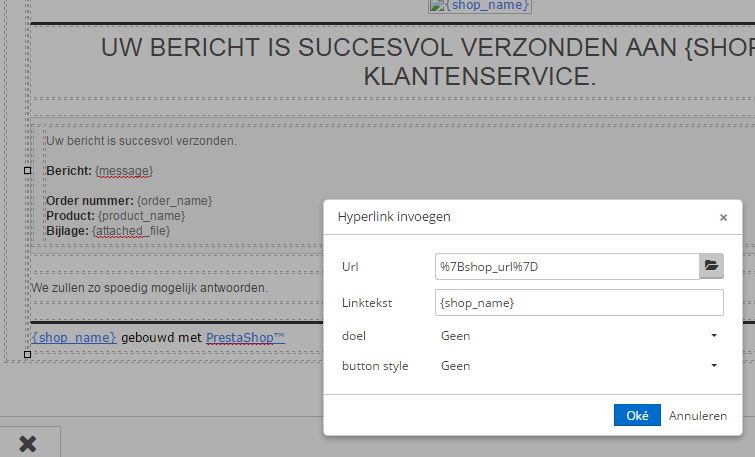The height and width of the screenshot is (457, 755).
Task: Focus the Linktekst input field
Action: tap(579, 302)
